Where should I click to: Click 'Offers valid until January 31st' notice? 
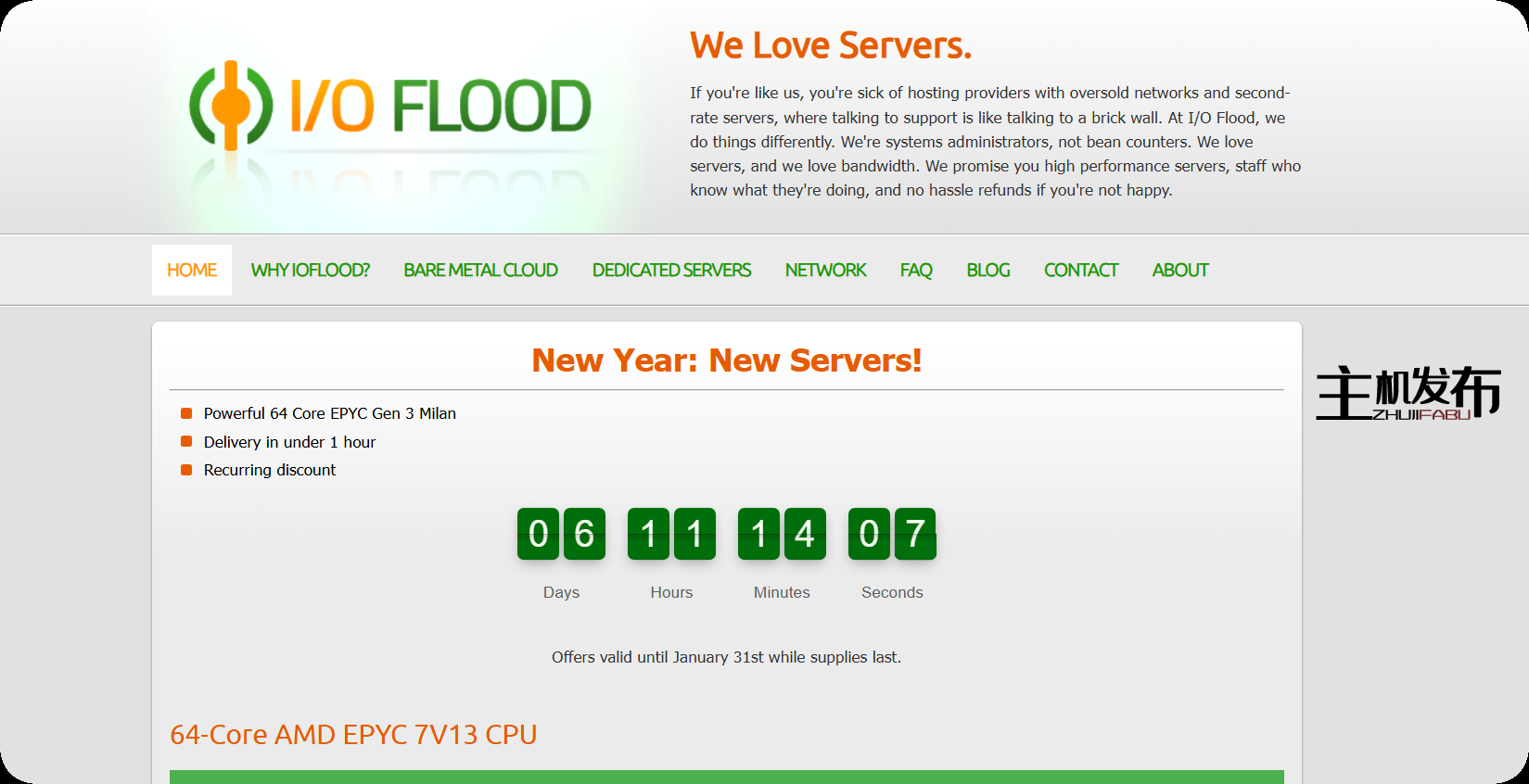point(726,657)
